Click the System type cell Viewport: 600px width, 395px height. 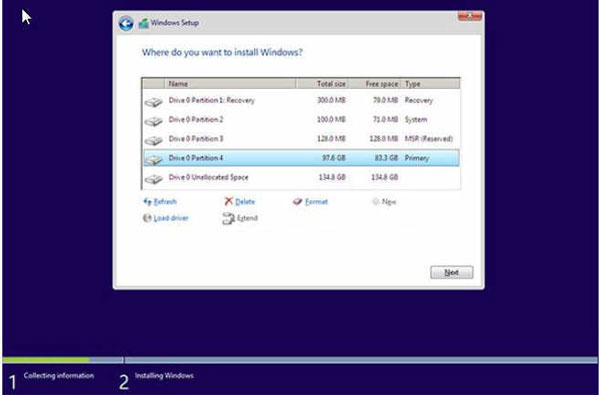(416, 119)
